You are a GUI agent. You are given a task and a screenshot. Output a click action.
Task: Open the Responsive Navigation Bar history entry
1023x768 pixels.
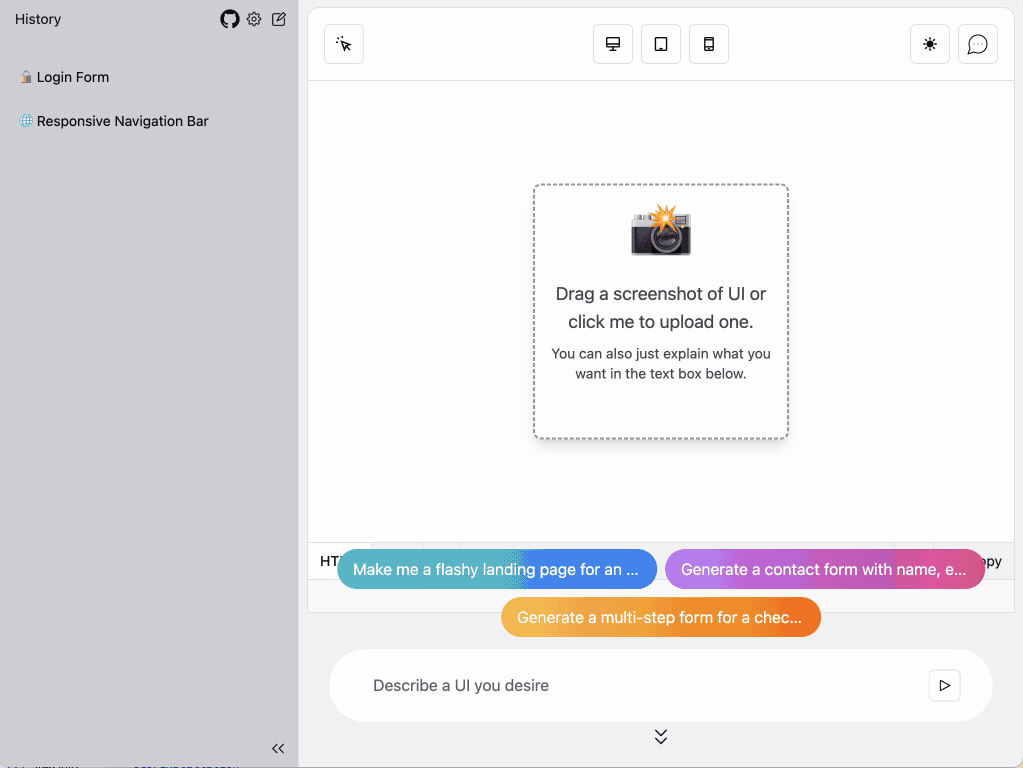tap(122, 120)
